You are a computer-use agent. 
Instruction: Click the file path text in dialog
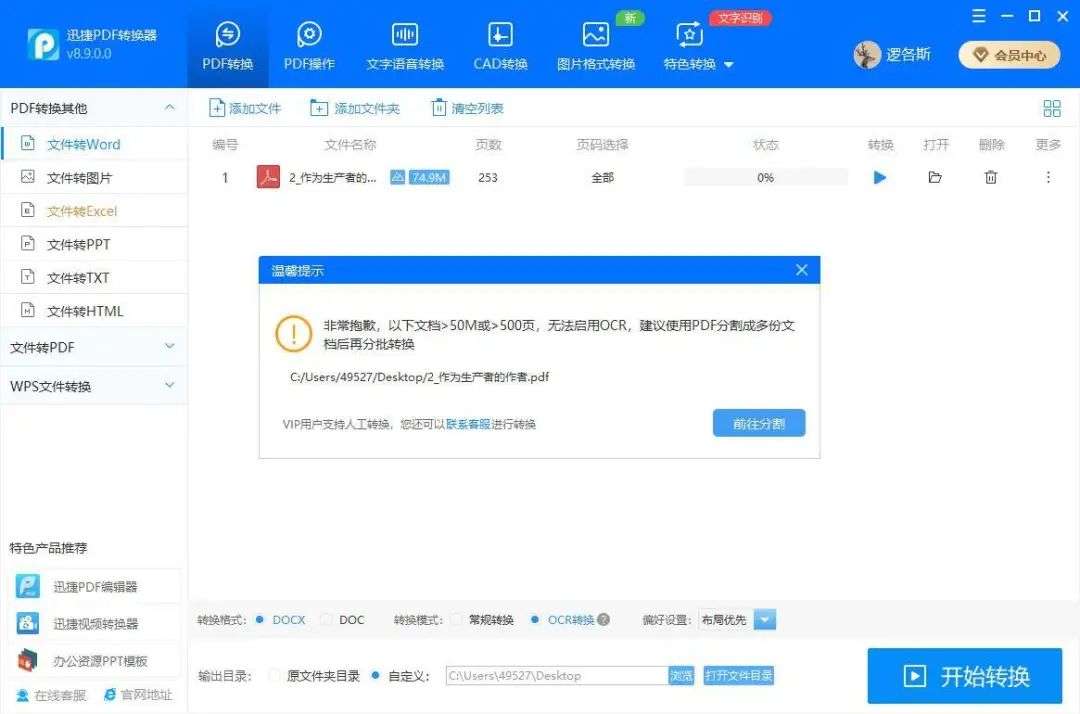[419, 377]
